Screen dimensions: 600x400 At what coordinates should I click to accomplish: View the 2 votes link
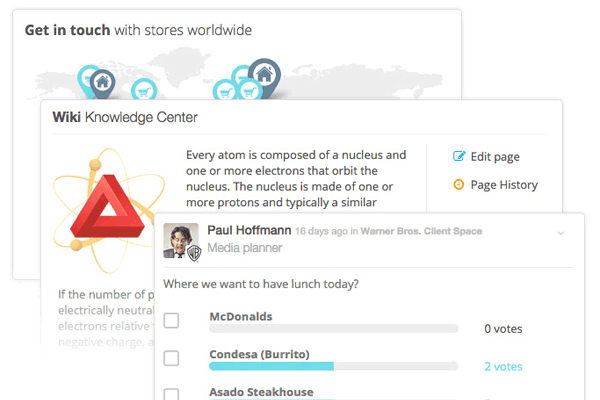click(x=503, y=366)
